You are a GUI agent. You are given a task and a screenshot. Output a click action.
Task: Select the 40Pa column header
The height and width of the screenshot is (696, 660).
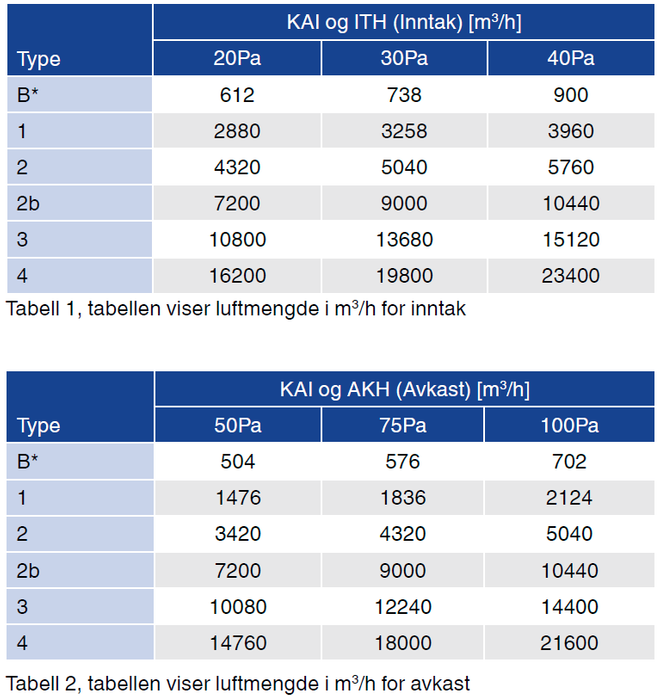[x=570, y=58]
